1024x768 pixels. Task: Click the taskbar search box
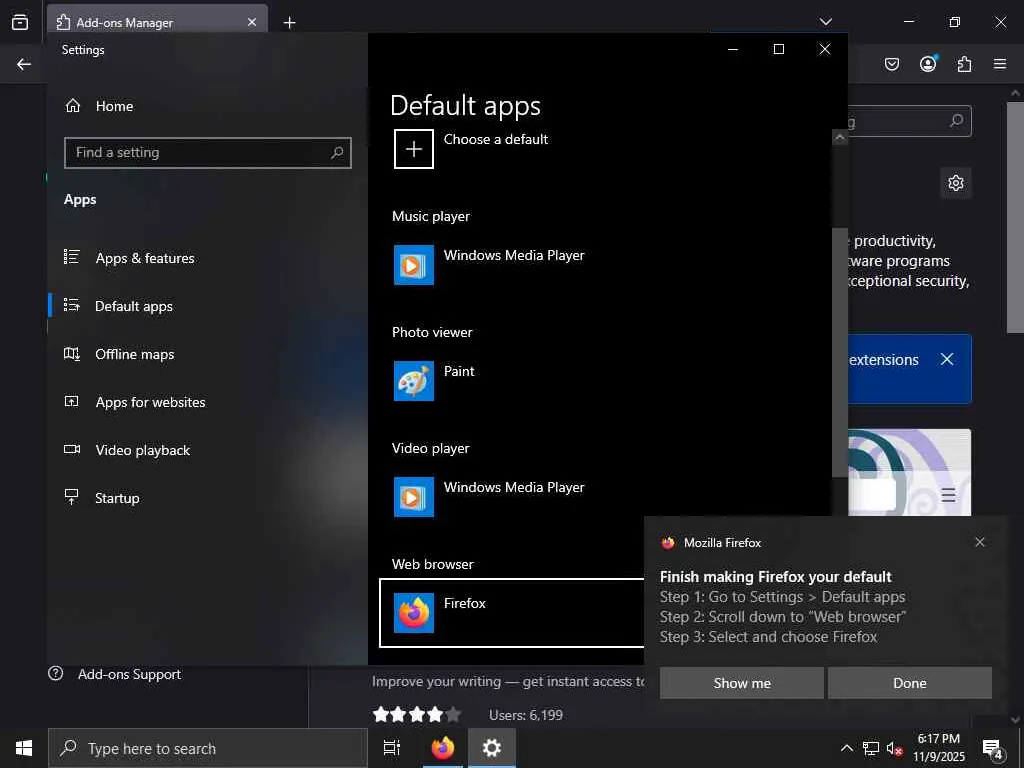click(208, 748)
